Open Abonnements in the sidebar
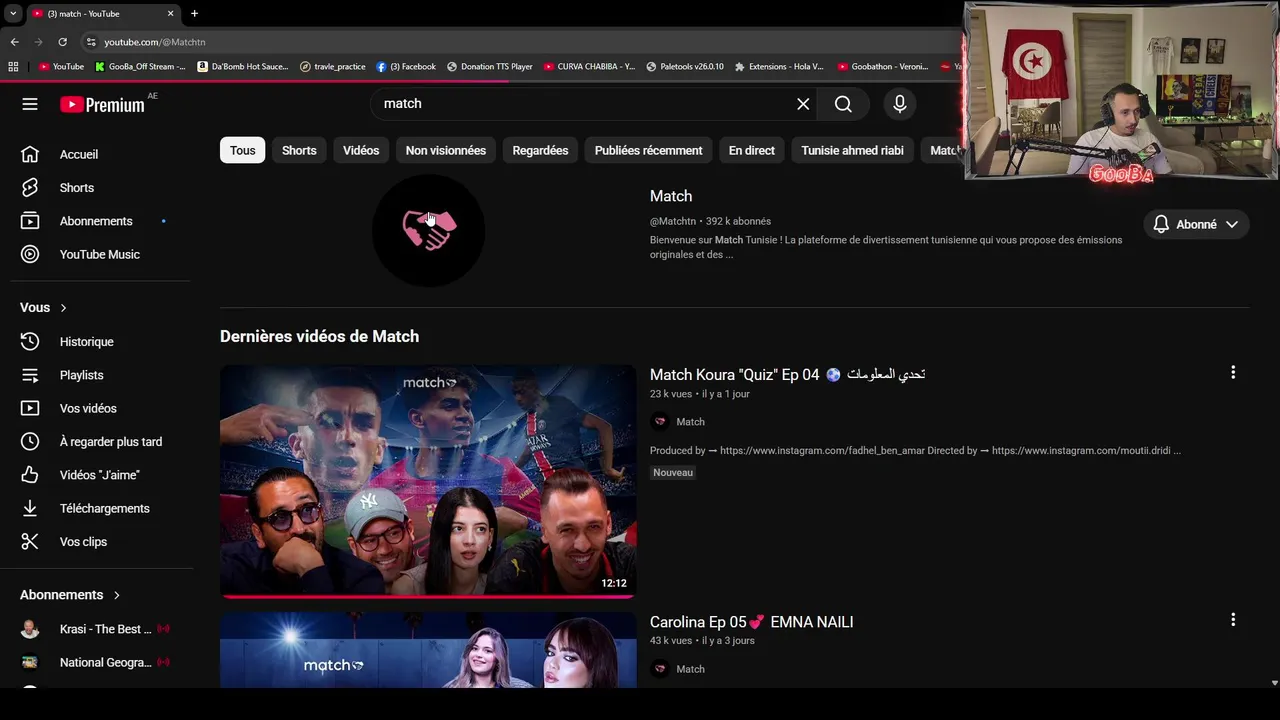This screenshot has width=1280, height=720. coord(96,221)
